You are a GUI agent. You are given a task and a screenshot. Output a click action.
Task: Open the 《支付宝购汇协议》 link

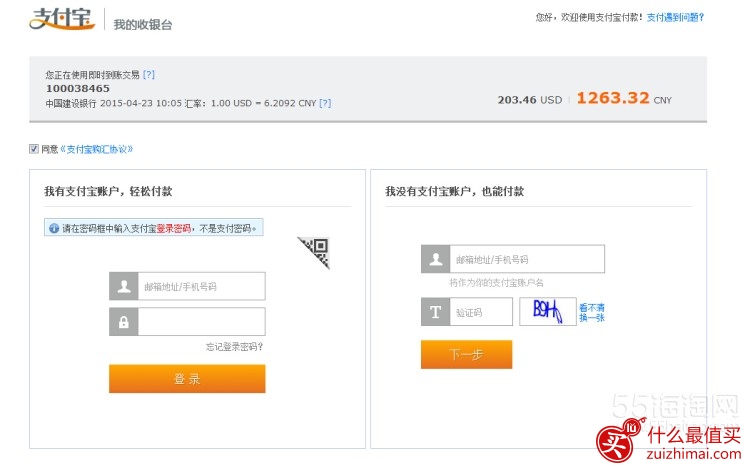pyautogui.click(x=96, y=149)
